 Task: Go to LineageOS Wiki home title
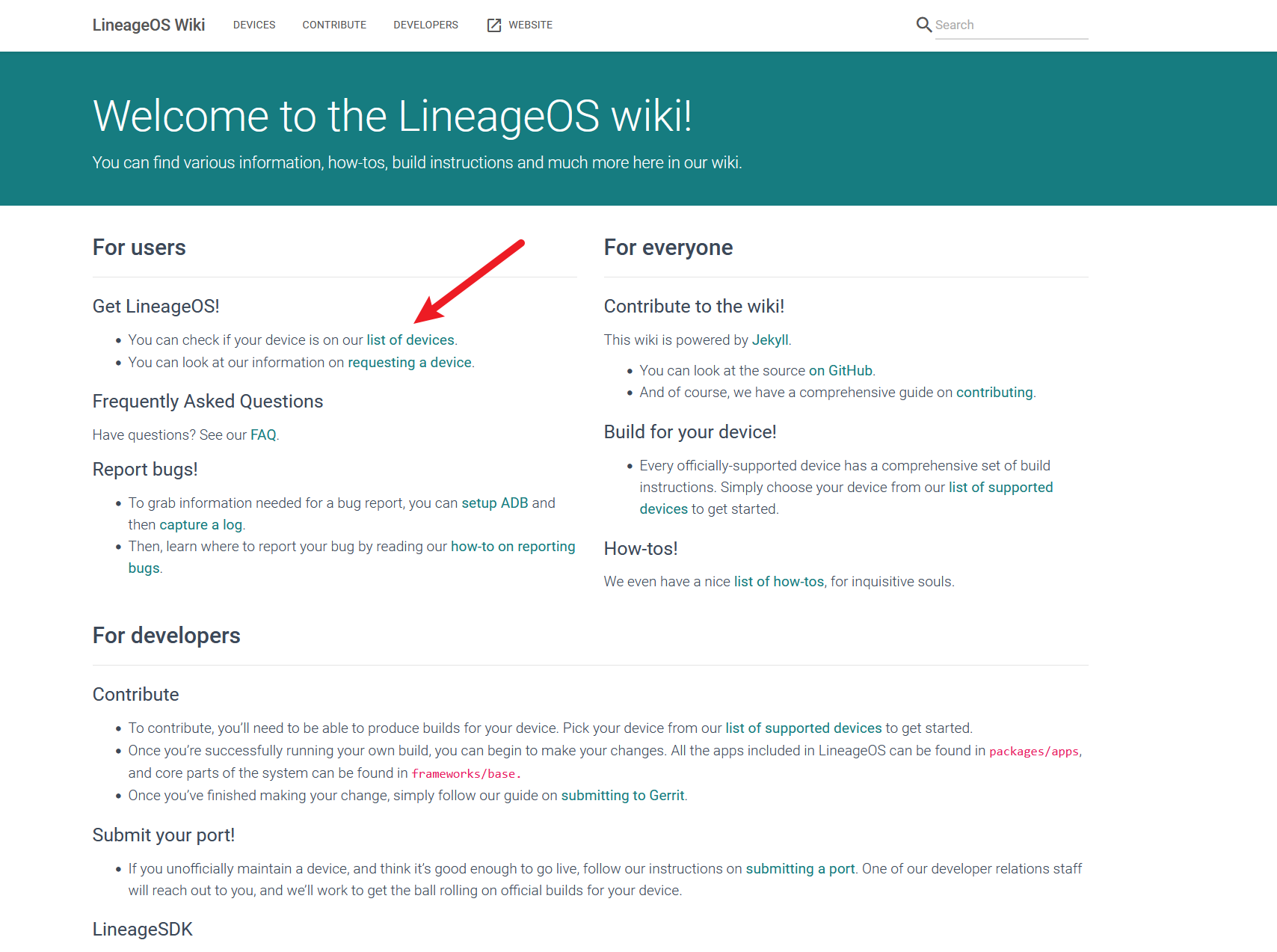coord(149,25)
